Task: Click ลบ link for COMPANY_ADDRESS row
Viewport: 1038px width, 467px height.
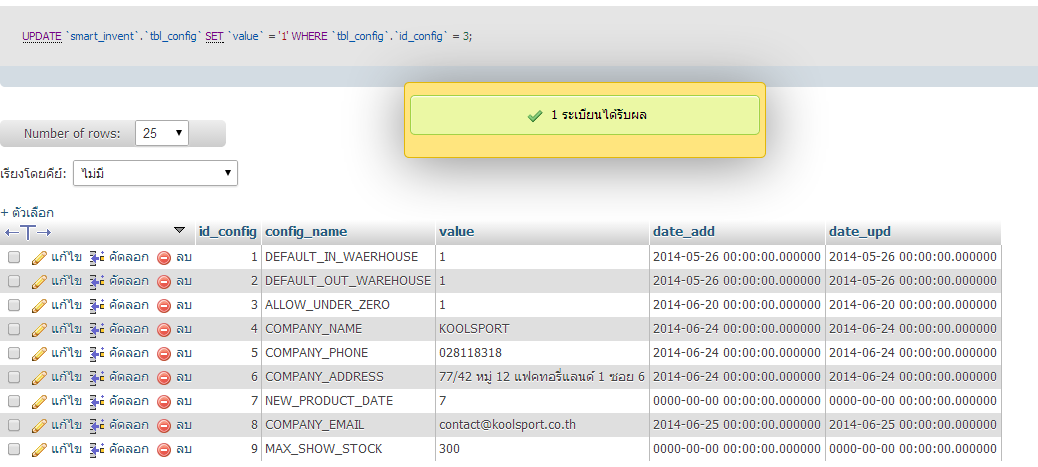Action: coord(183,377)
